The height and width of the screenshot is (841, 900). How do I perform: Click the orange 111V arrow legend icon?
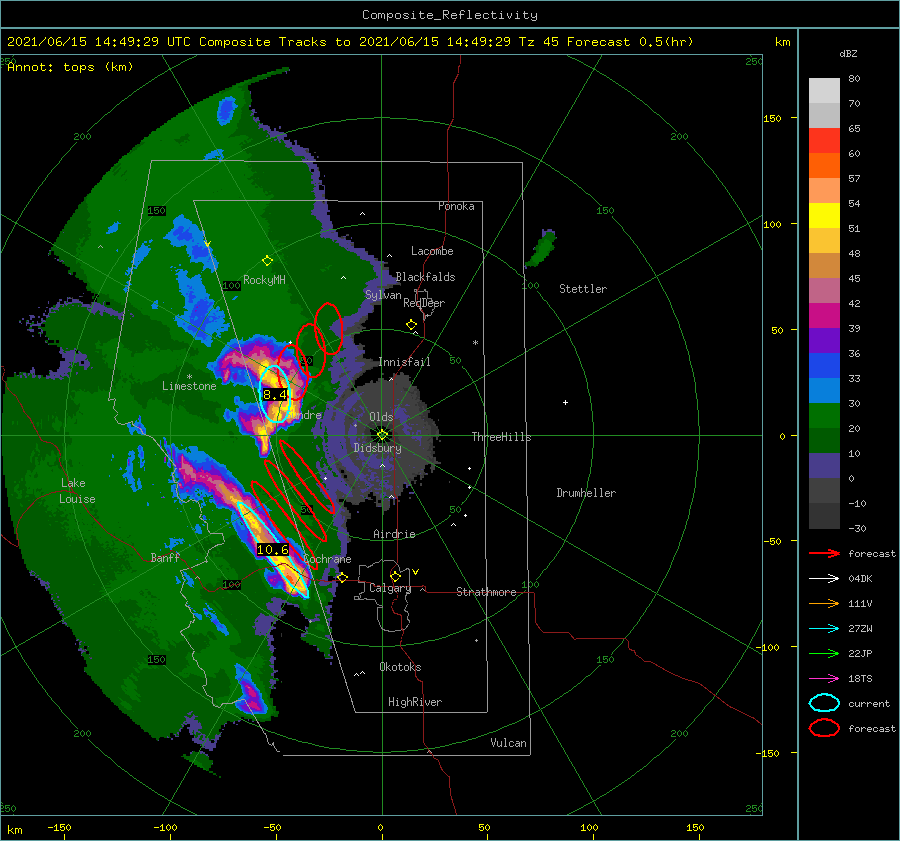[824, 603]
